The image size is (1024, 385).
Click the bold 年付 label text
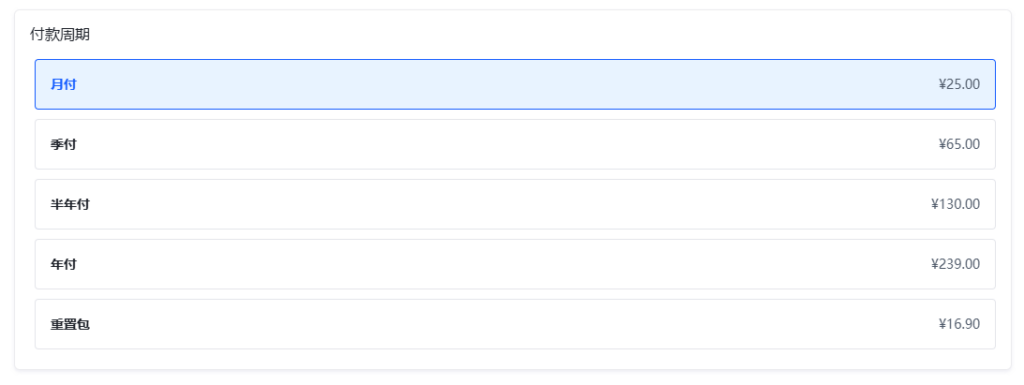click(x=63, y=264)
